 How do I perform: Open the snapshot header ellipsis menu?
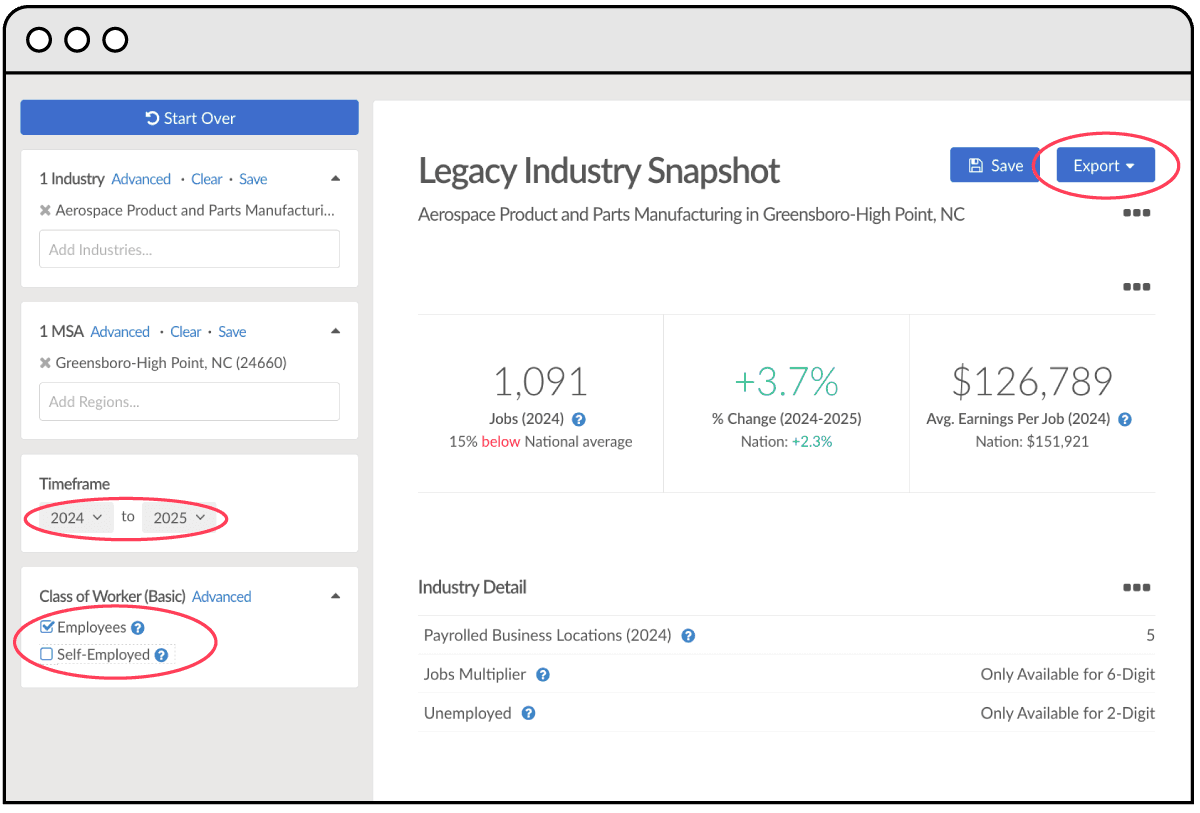coord(1137,213)
